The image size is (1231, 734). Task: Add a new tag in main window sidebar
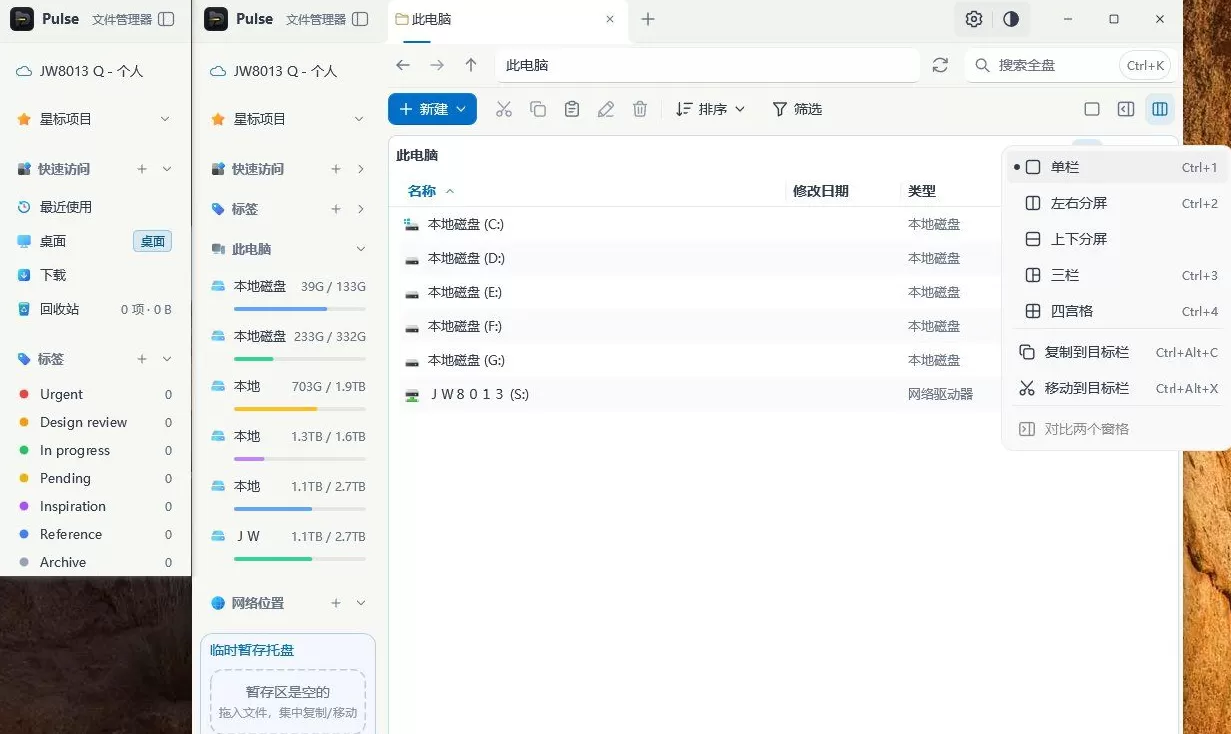coord(336,209)
